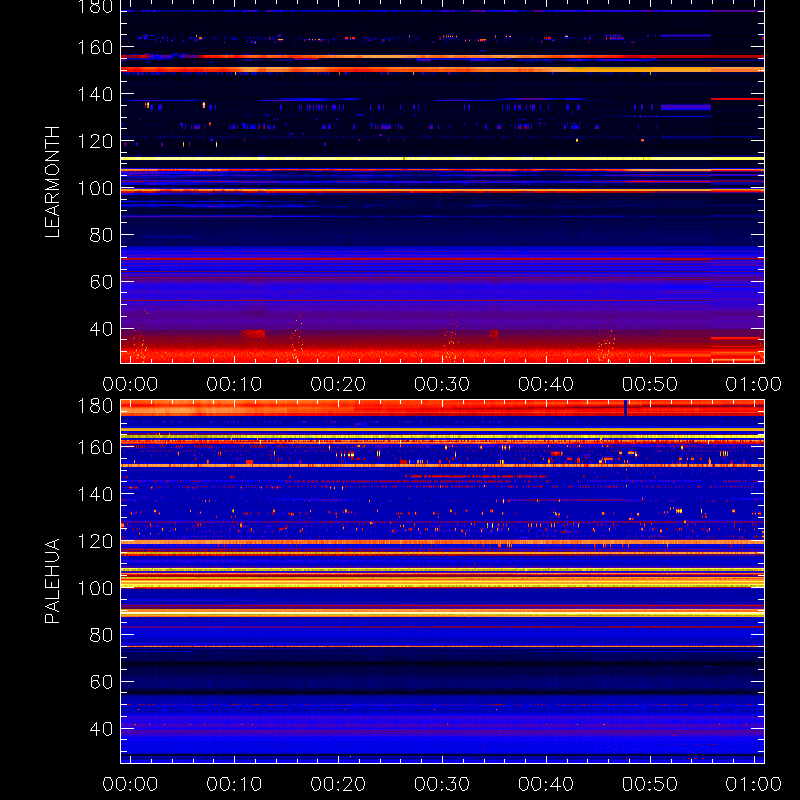Select the 120 tick label on Learmonth plot

point(95,141)
